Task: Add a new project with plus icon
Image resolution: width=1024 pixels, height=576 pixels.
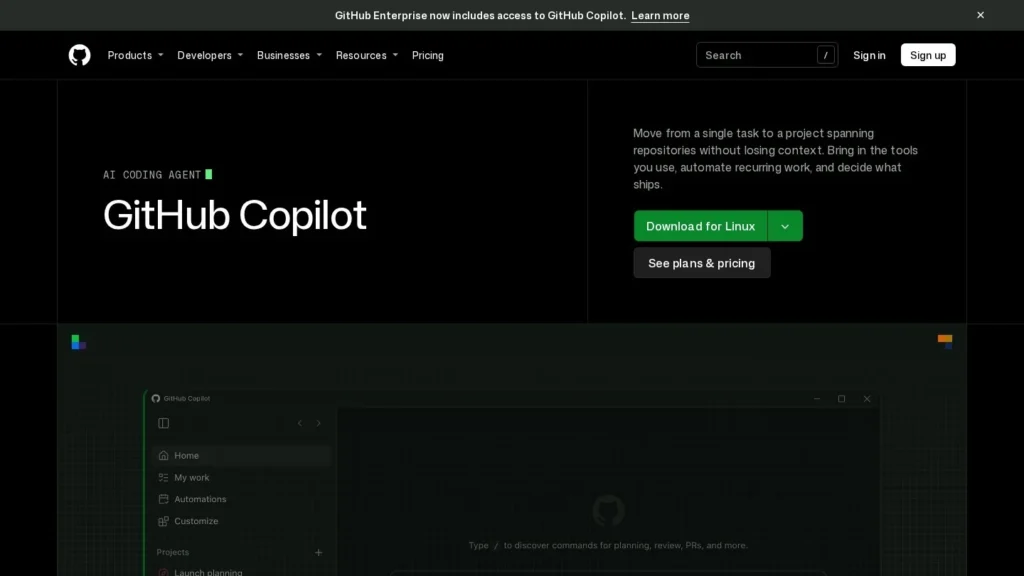Action: (319, 552)
